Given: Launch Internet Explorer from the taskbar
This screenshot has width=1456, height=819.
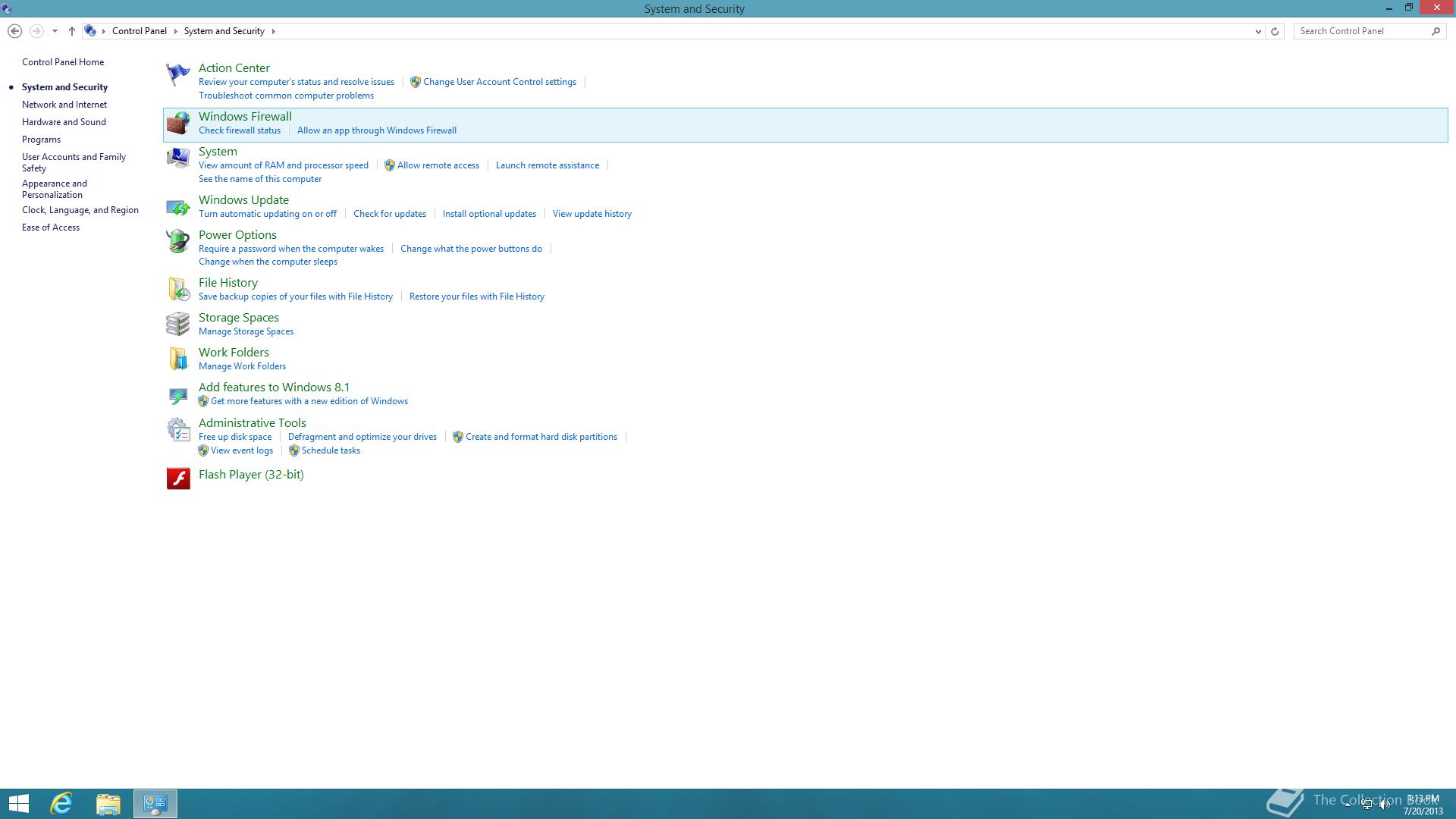Looking at the screenshot, I should coord(61,804).
